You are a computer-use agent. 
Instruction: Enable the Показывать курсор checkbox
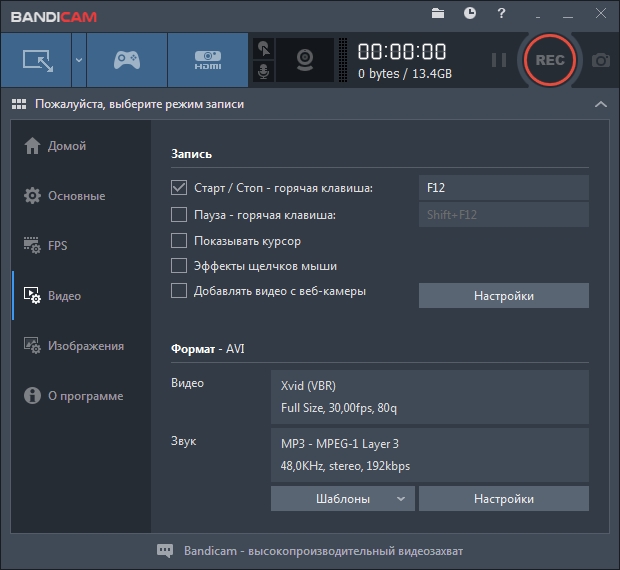coord(179,240)
